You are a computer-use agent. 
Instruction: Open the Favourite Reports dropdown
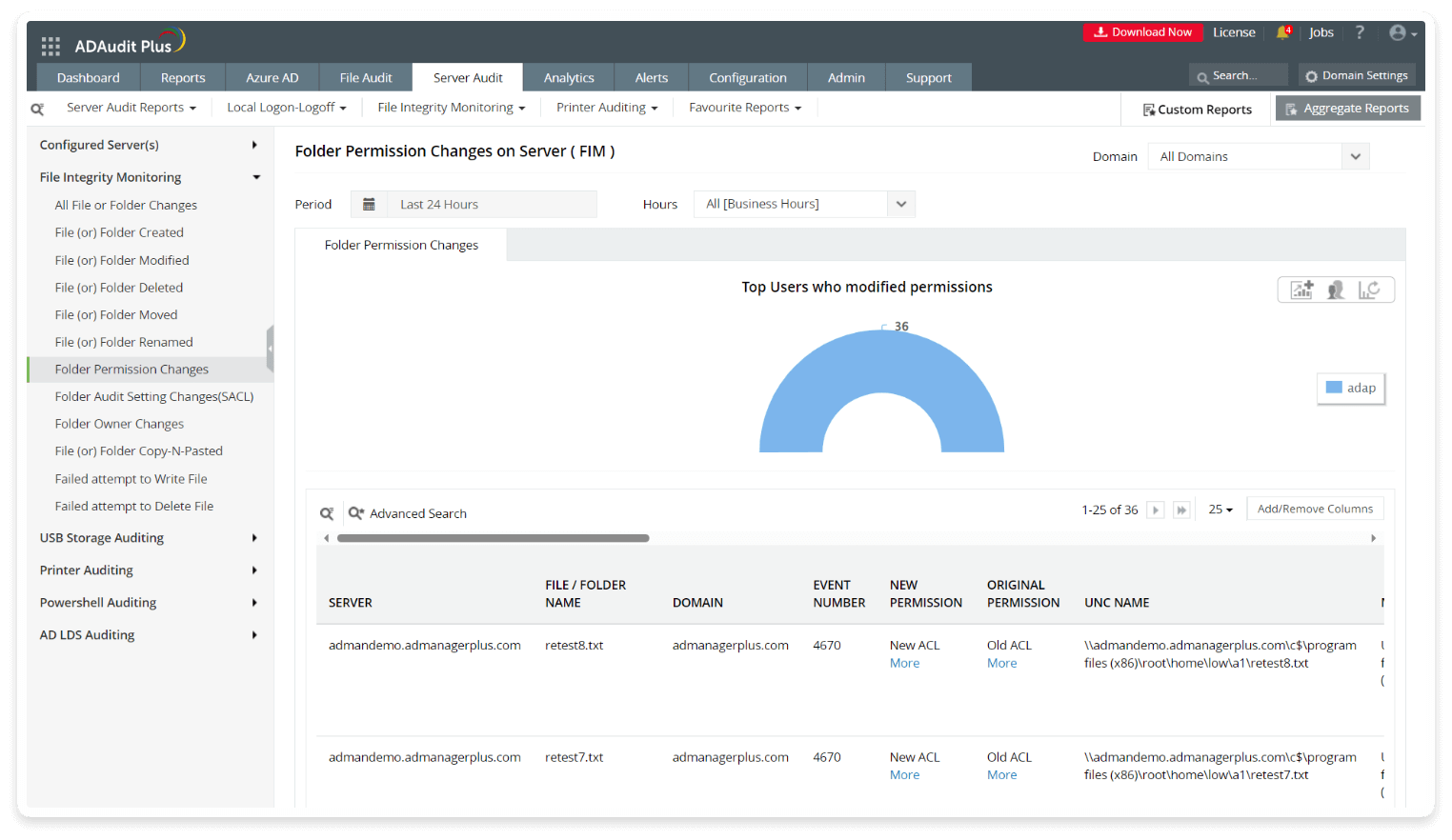[x=745, y=108]
